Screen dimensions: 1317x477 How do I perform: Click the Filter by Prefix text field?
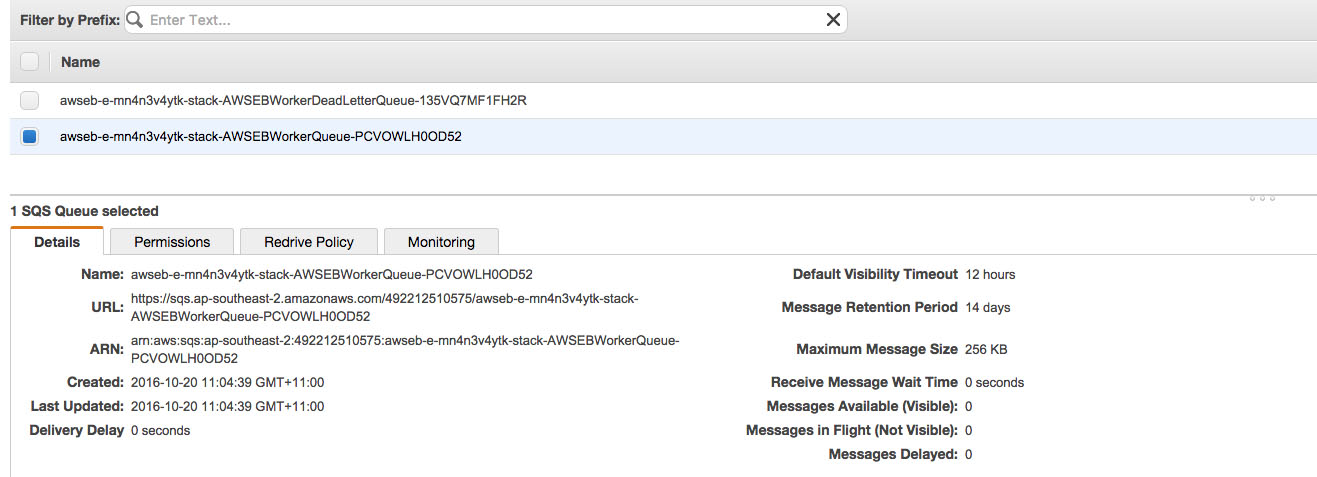pos(486,20)
